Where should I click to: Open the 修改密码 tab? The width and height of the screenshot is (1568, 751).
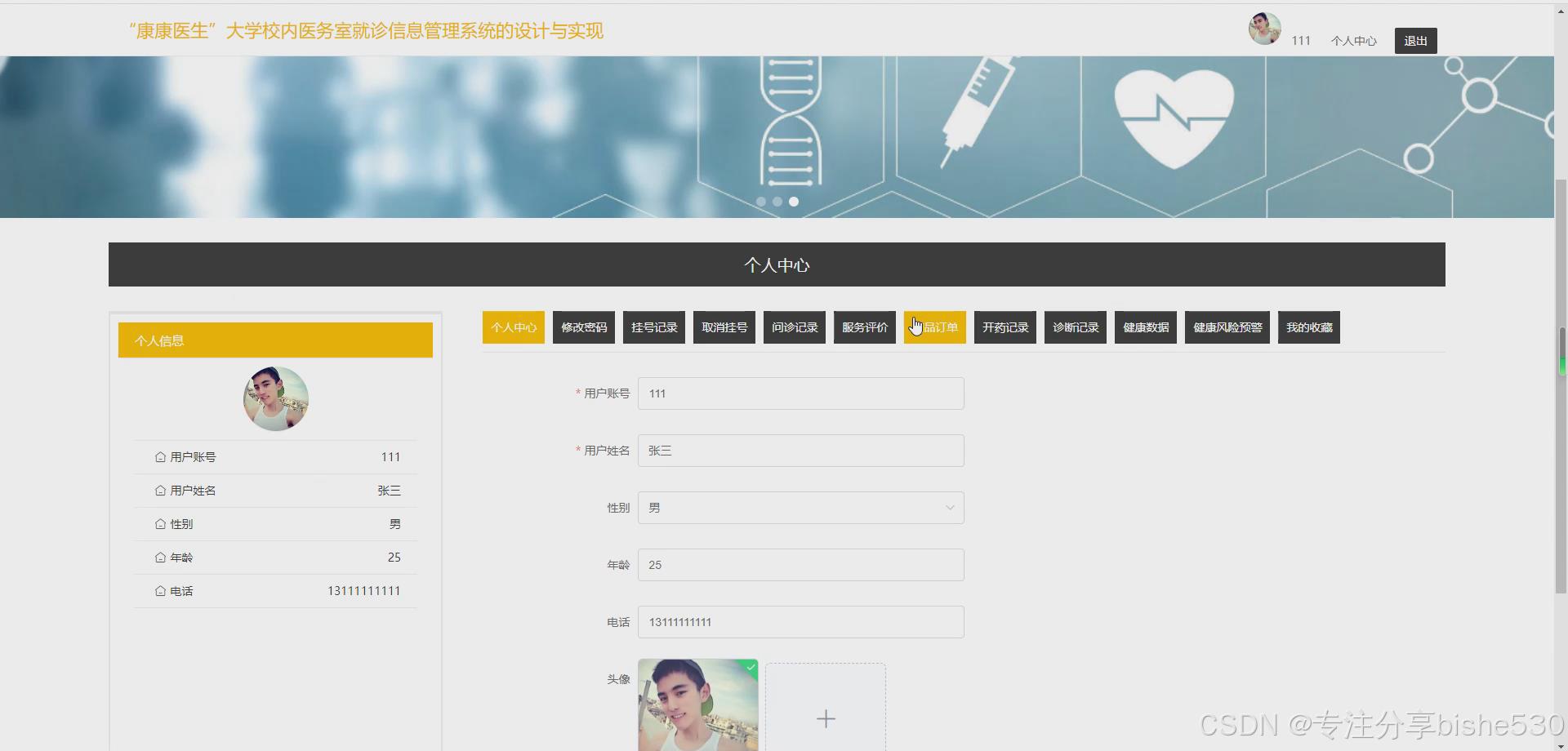click(584, 327)
